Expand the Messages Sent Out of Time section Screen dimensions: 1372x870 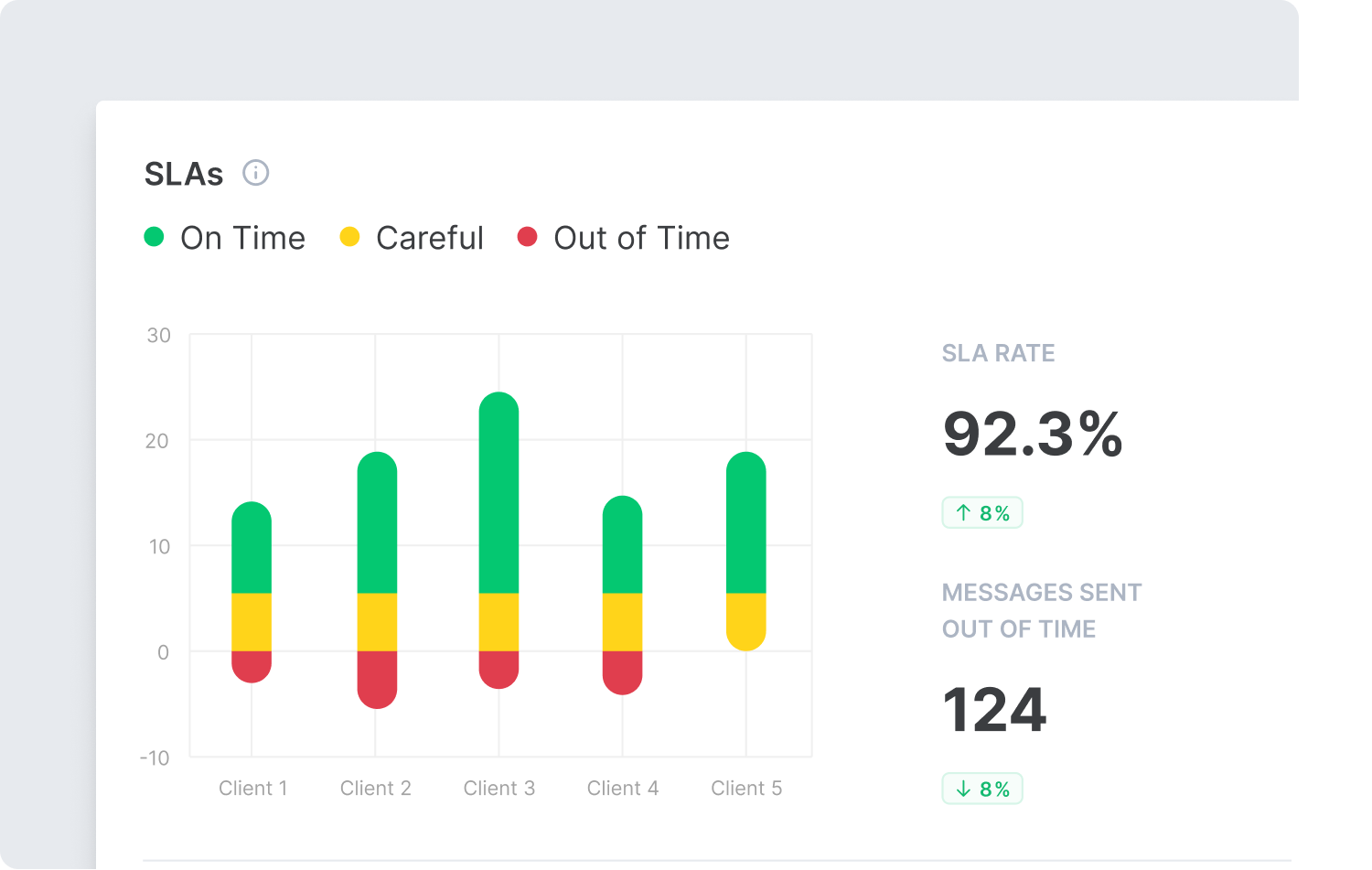pos(1041,609)
